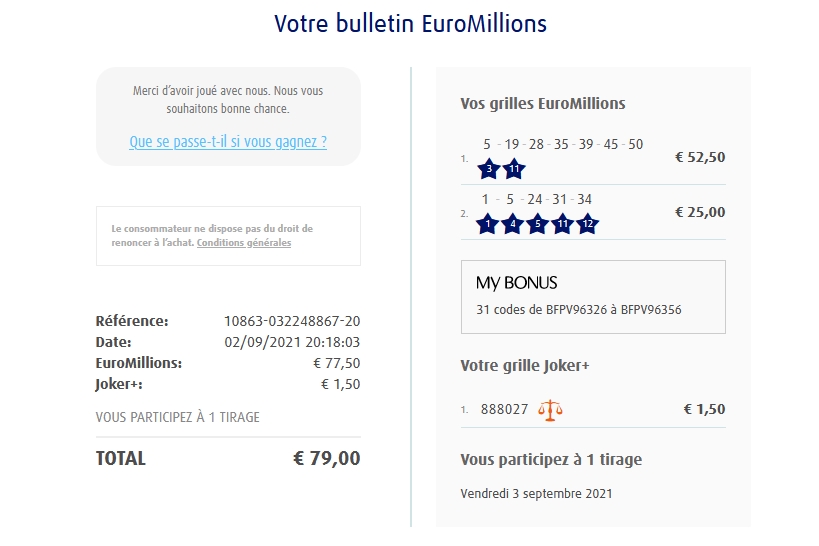Click star number 1 in grid 2
The width and height of the screenshot is (819, 546).
tap(488, 224)
